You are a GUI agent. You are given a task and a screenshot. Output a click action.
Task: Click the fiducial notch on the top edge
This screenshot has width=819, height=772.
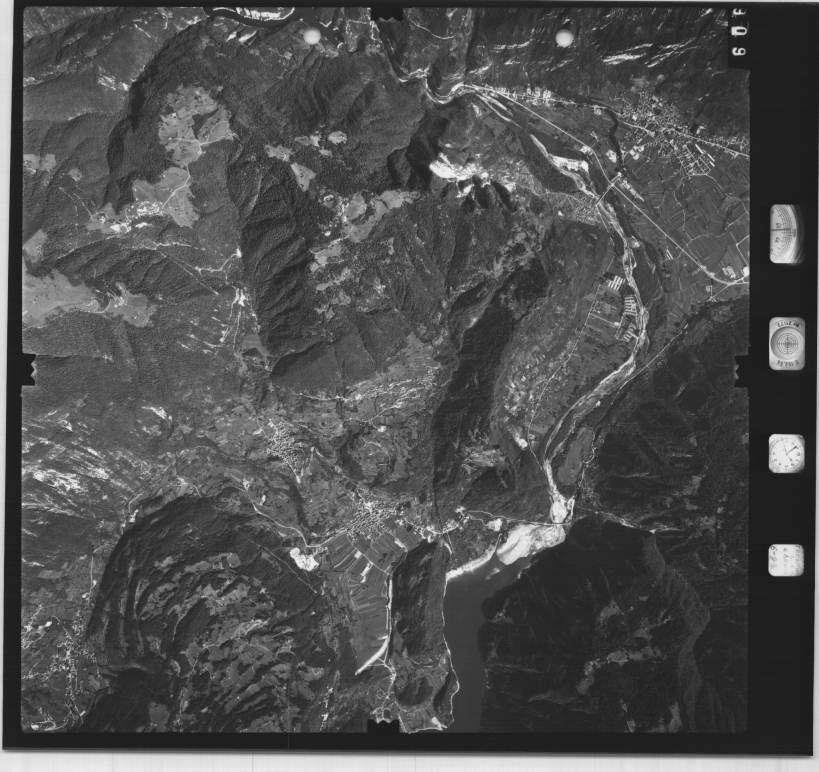[387, 13]
